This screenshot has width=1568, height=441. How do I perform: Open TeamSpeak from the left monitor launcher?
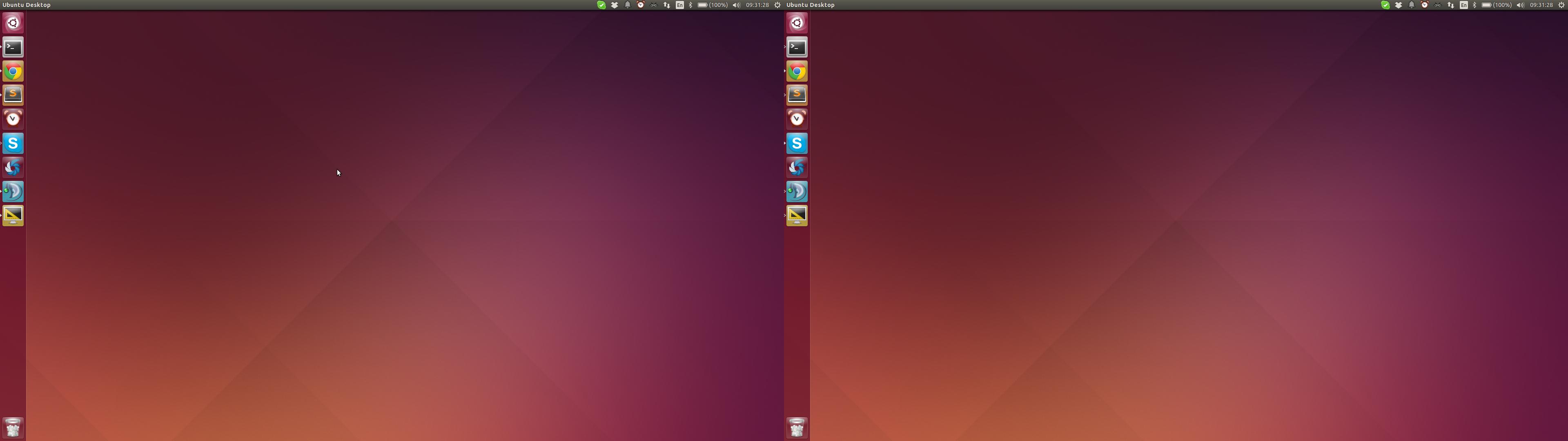pyautogui.click(x=13, y=191)
